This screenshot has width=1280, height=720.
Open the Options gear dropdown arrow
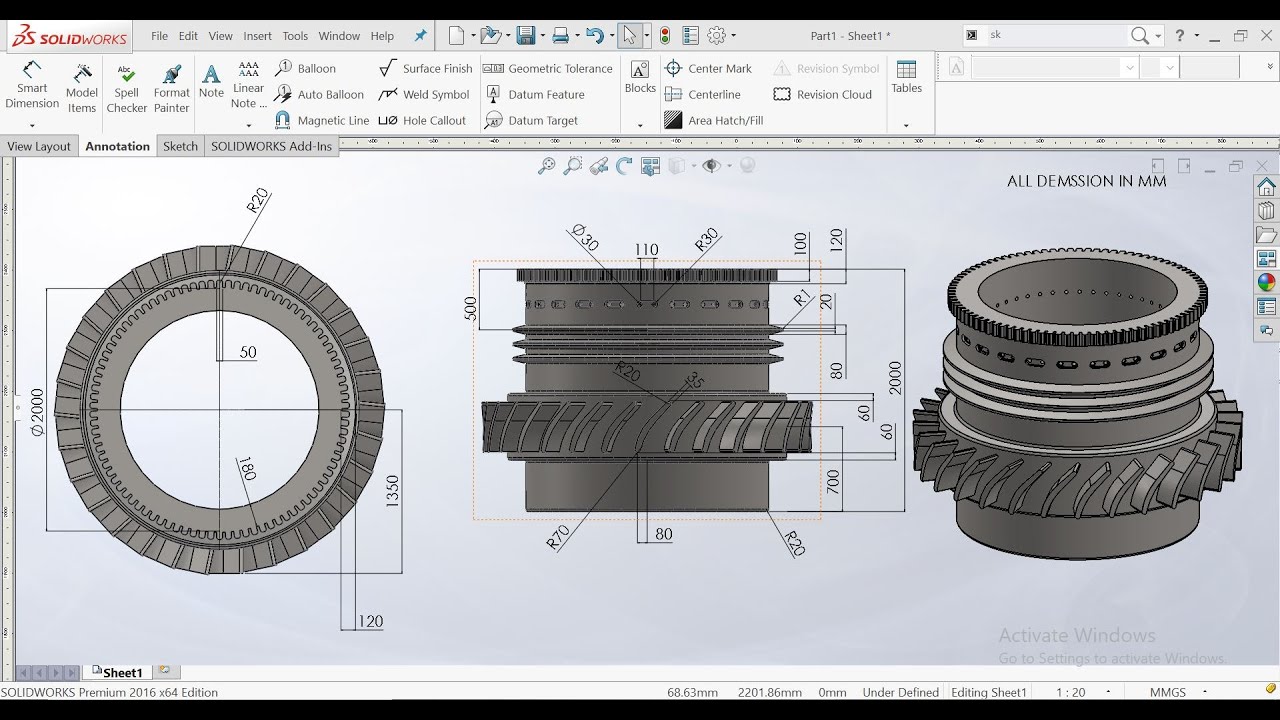(x=733, y=36)
